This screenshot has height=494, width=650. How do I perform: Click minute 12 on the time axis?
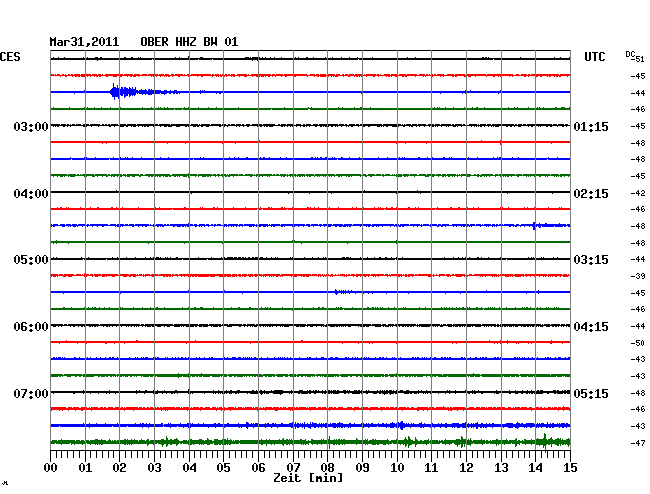click(x=466, y=467)
